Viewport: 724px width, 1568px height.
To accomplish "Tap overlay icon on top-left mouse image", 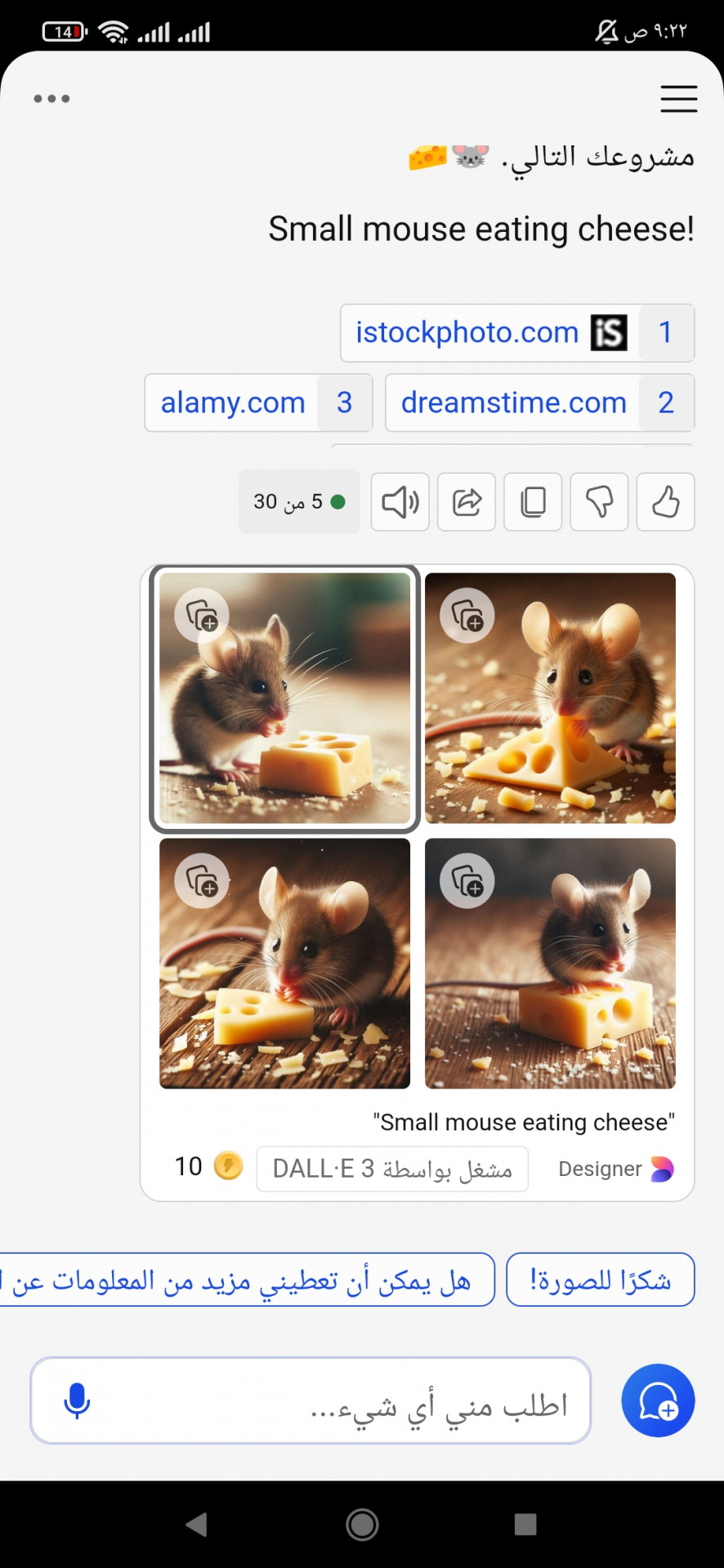I will pos(202,615).
